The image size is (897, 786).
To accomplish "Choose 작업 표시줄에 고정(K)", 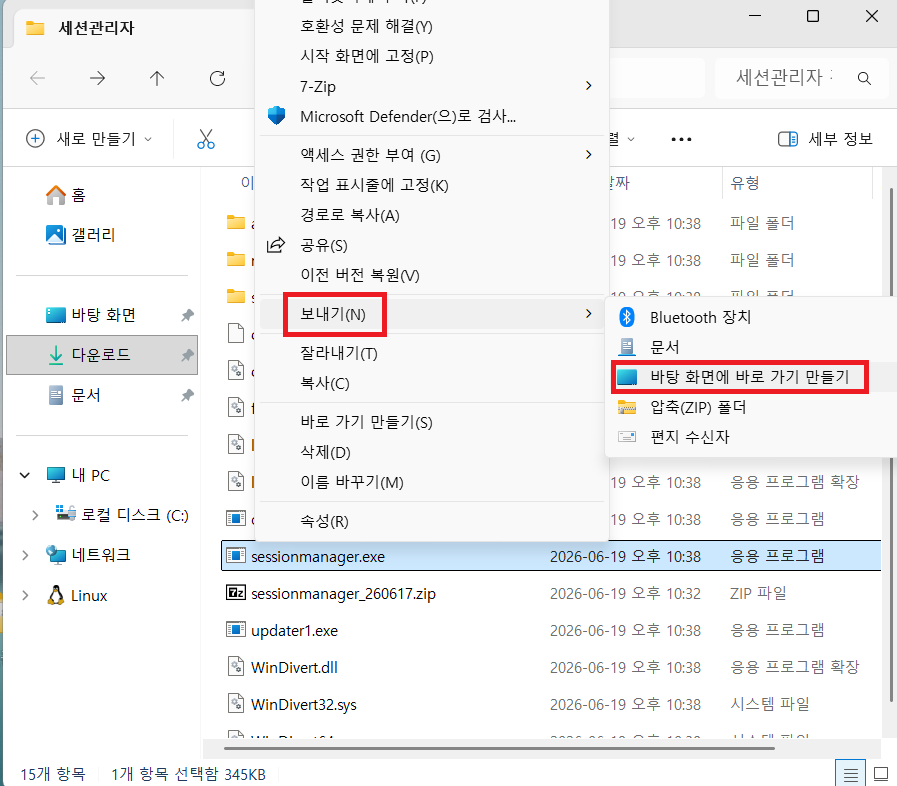I will (431, 185).
